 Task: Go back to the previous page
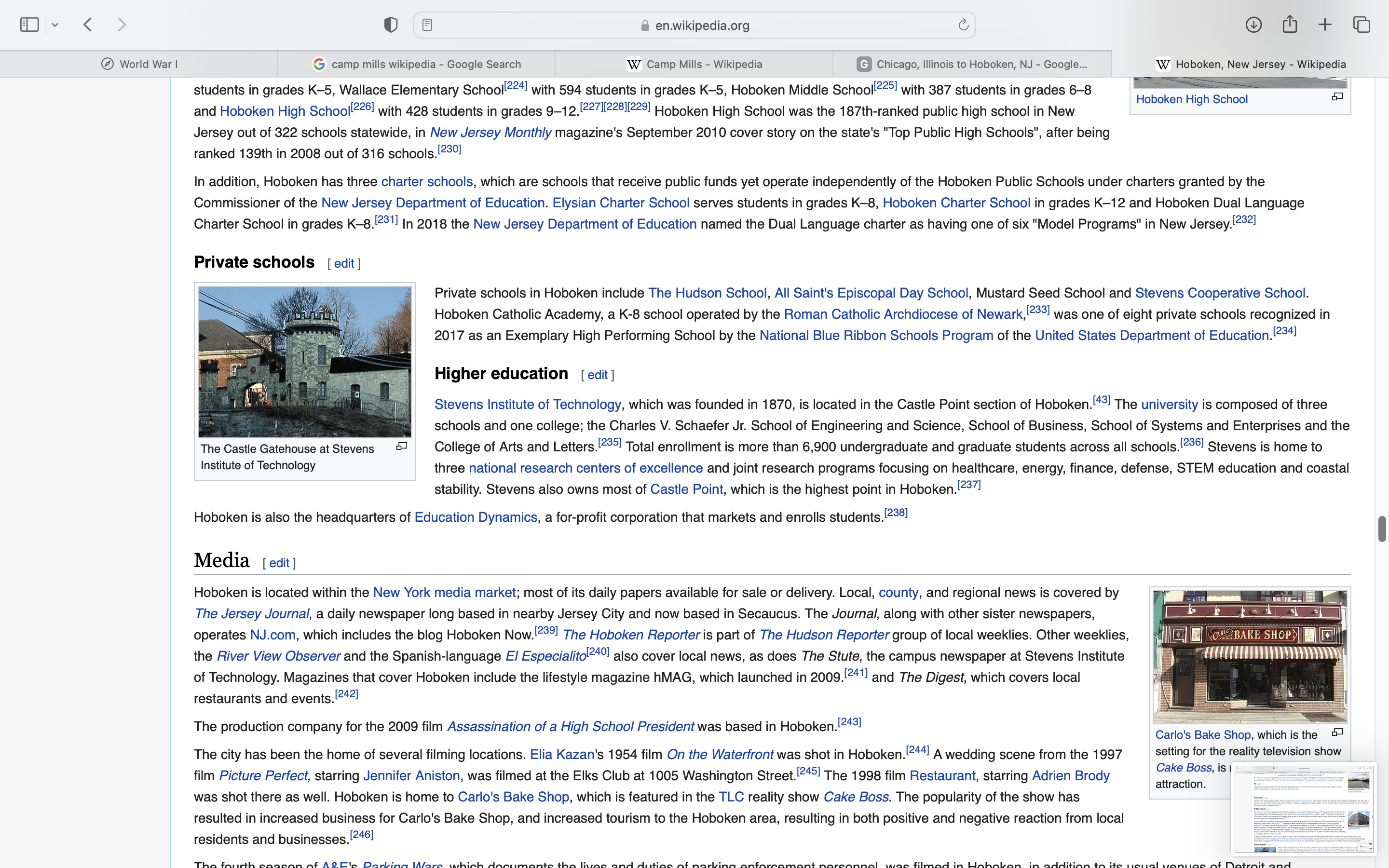coord(88,25)
